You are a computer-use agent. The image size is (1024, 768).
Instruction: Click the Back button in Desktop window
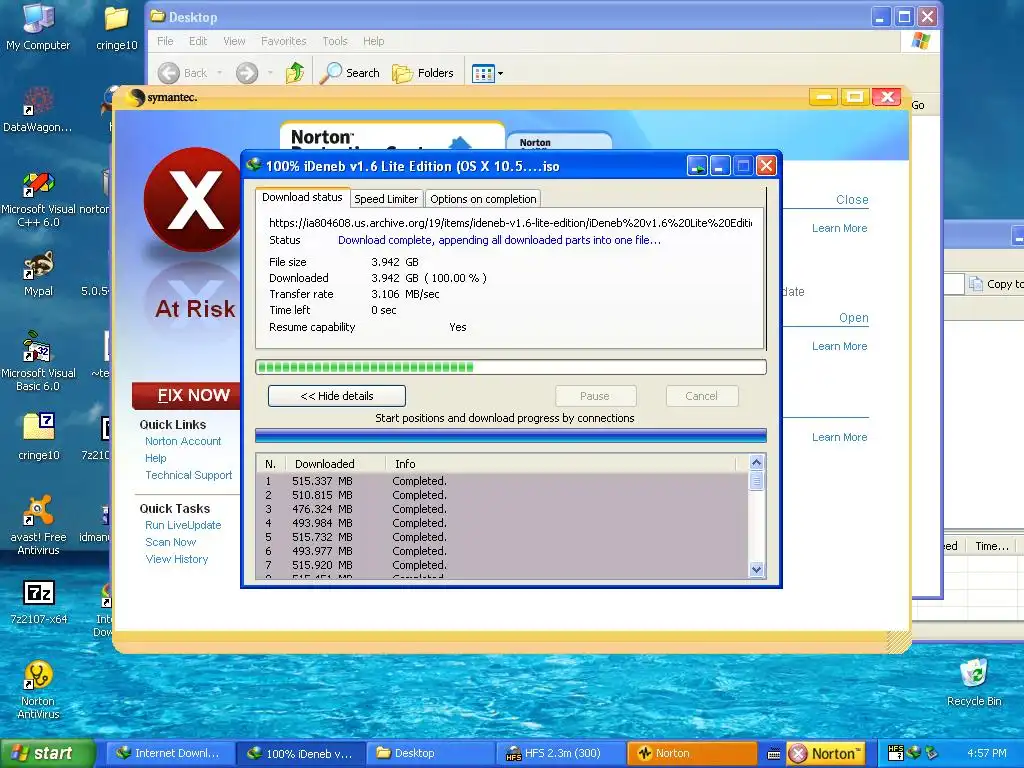point(183,72)
